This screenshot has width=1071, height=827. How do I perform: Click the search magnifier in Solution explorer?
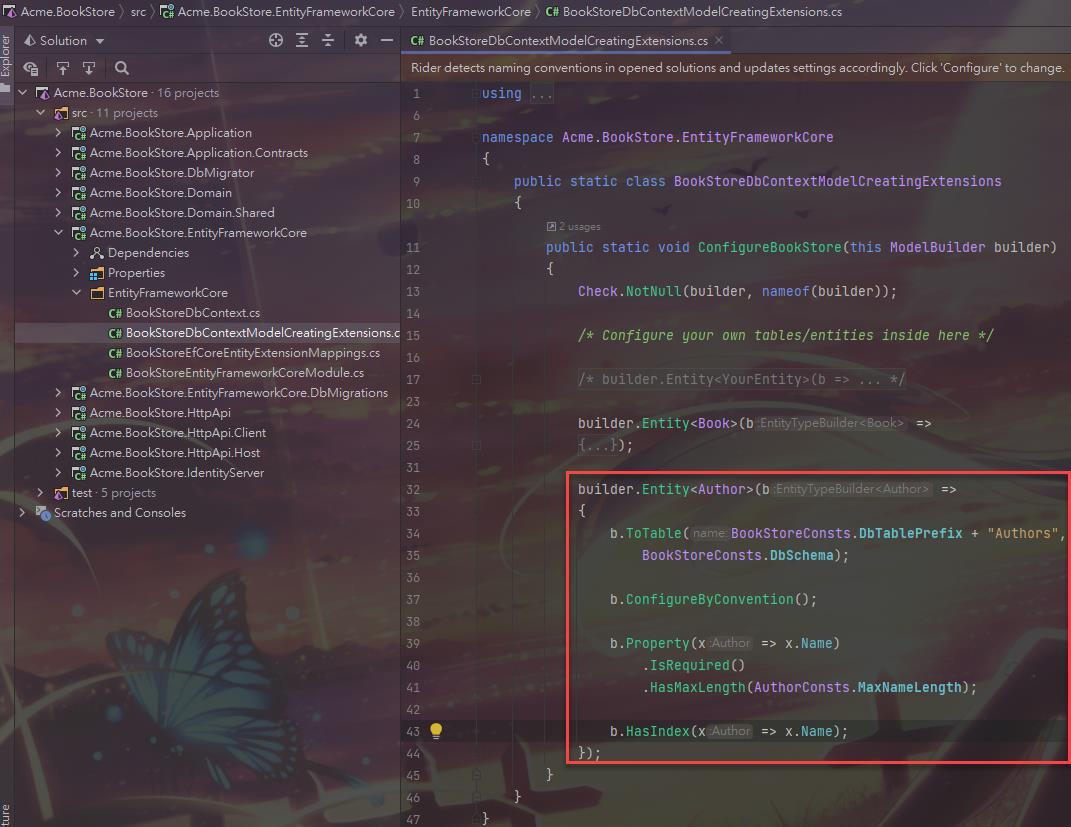pos(122,68)
